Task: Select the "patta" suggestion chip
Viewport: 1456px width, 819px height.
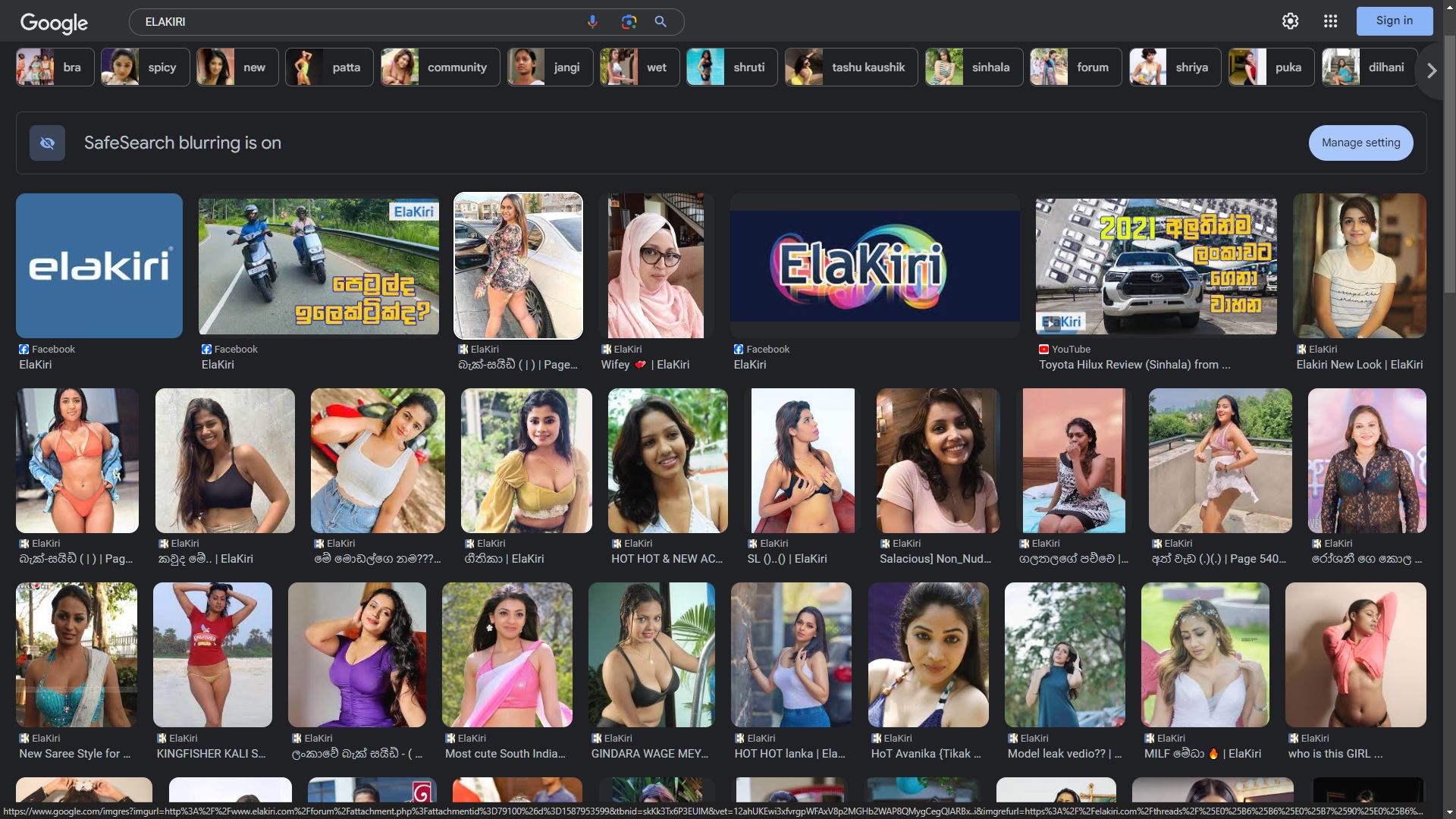Action: [x=329, y=67]
